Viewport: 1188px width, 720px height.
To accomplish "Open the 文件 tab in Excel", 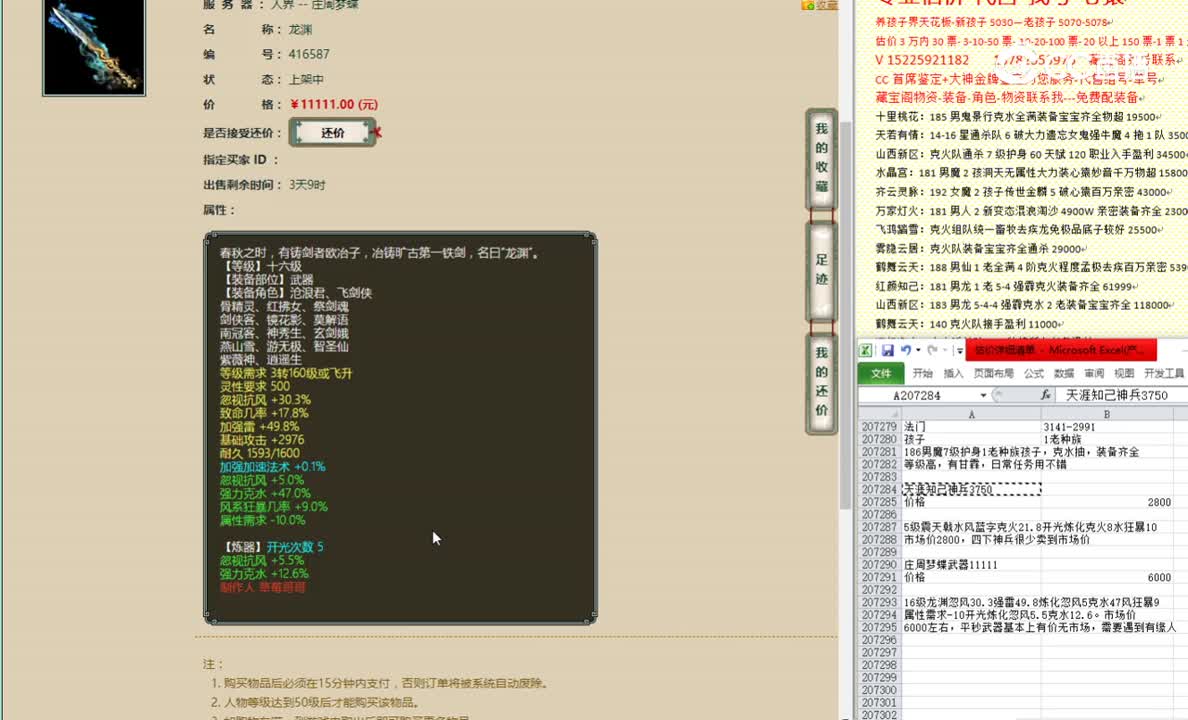I will click(x=880, y=374).
